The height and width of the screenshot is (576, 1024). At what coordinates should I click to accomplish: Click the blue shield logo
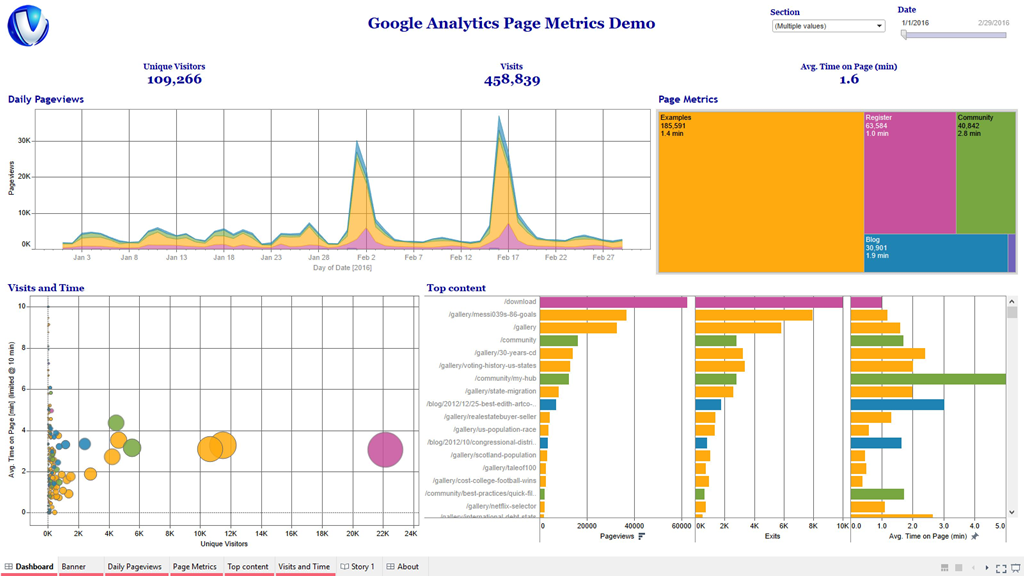28,26
